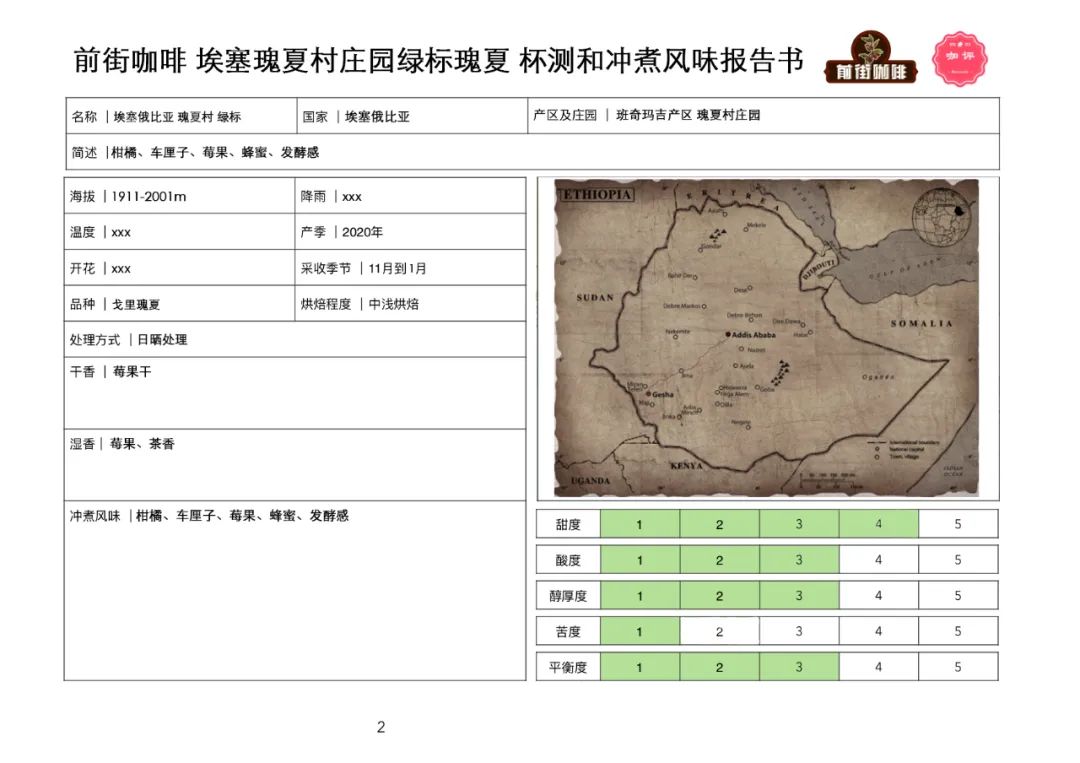This screenshot has height=763, width=1080.
Task: Select score 1 in the 苦度 row
Action: click(640, 631)
